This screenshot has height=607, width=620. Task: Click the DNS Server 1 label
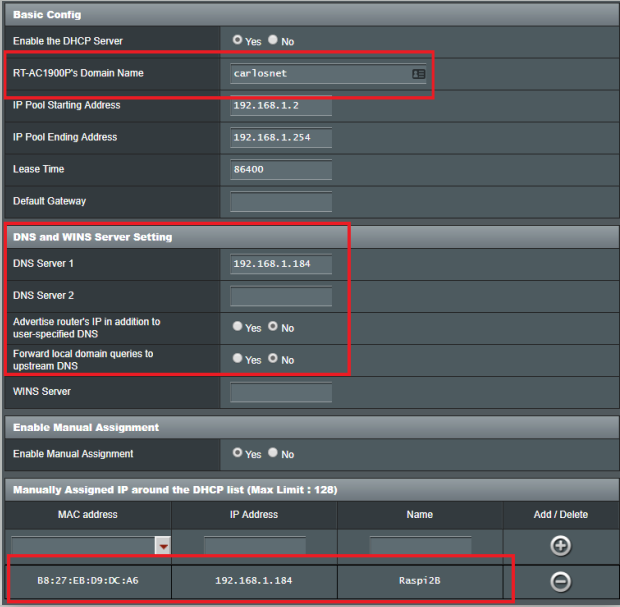[43, 263]
